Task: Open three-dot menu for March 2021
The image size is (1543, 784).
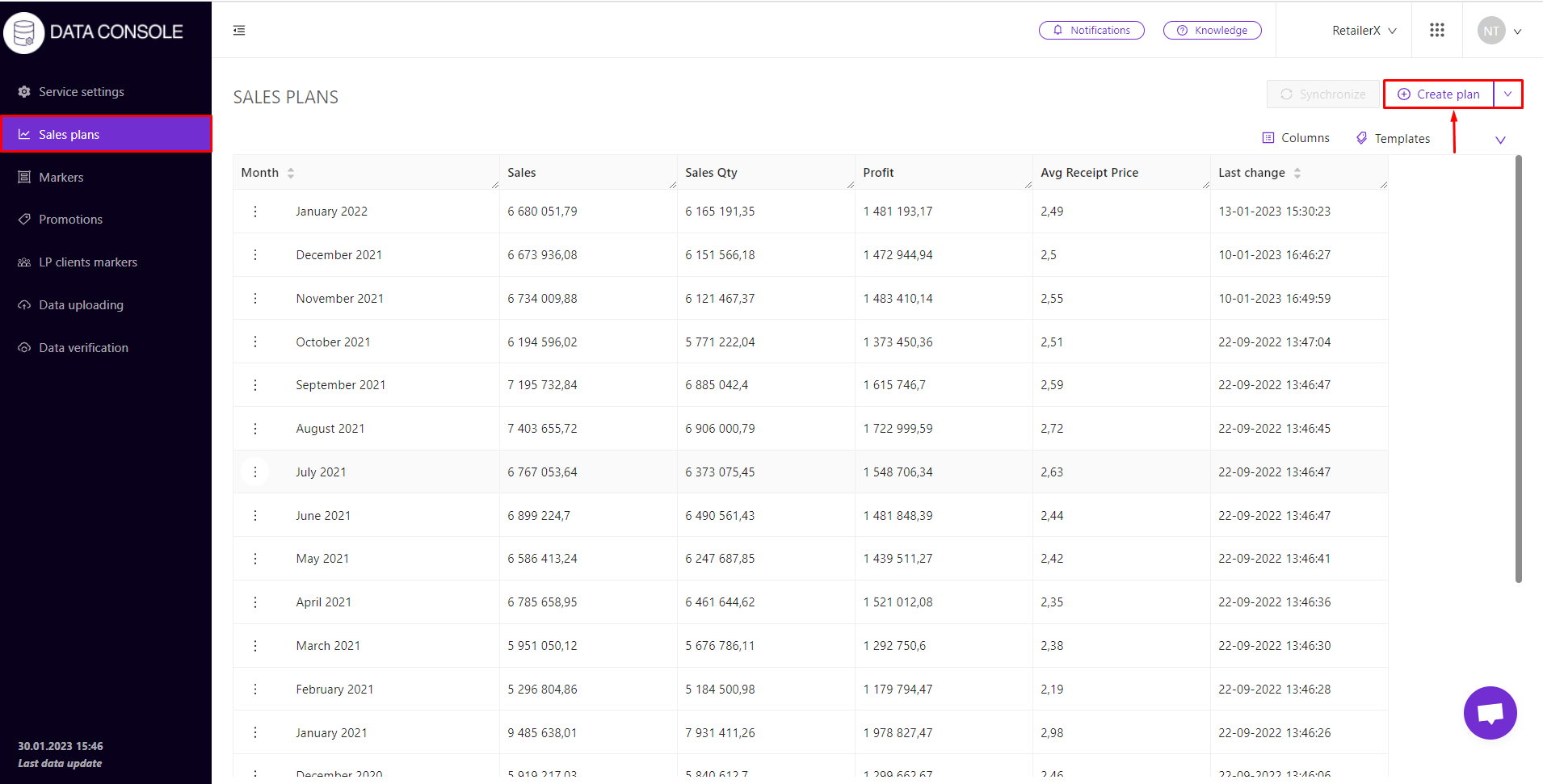Action: pos(255,646)
